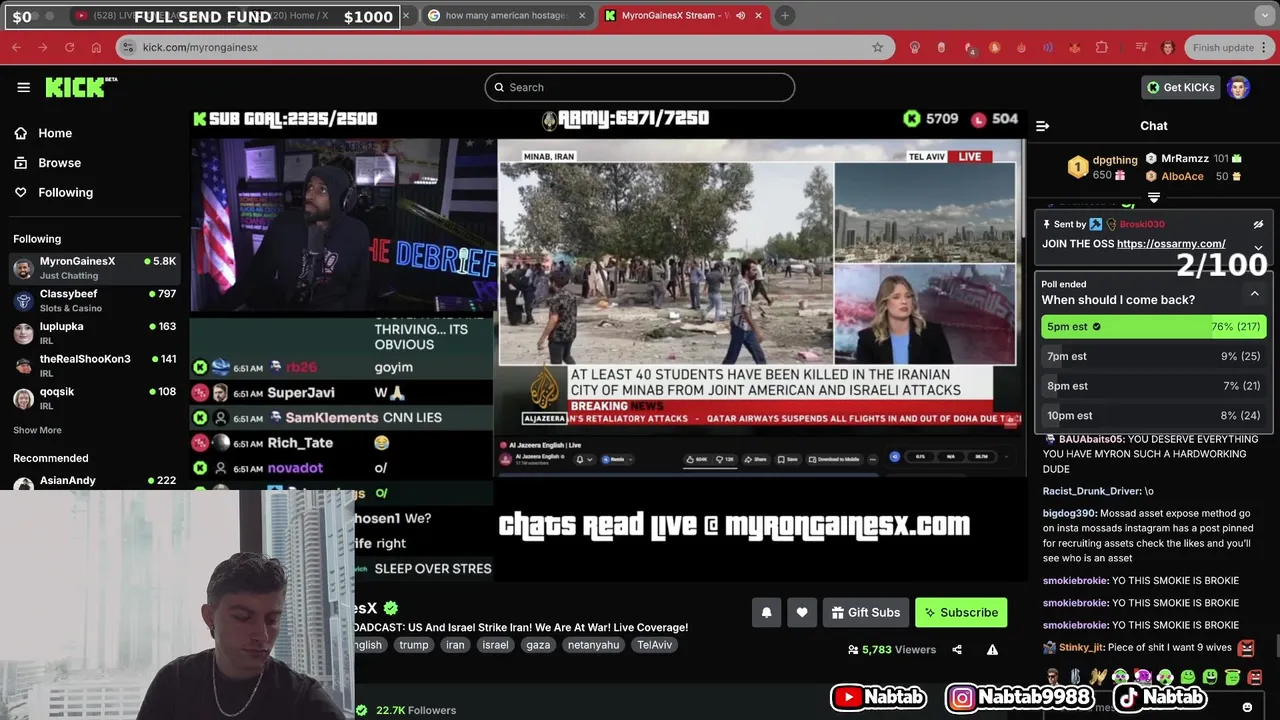Open Classybeef channel in sidebar
The image size is (1280, 720).
(94, 300)
